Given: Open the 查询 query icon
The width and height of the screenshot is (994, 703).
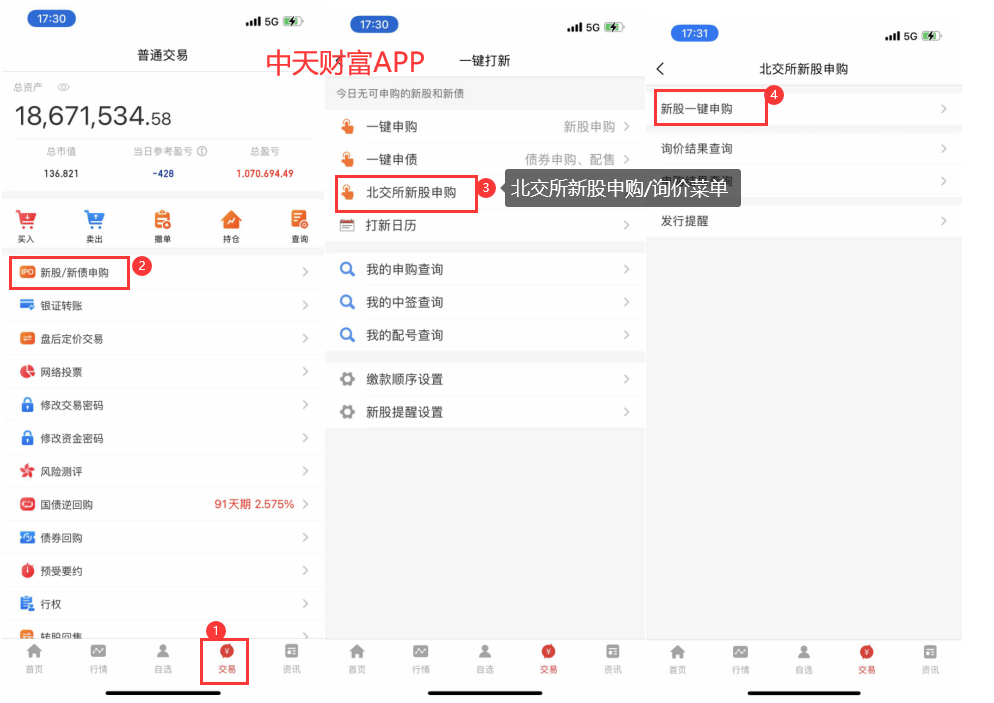Looking at the screenshot, I should tap(299, 220).
